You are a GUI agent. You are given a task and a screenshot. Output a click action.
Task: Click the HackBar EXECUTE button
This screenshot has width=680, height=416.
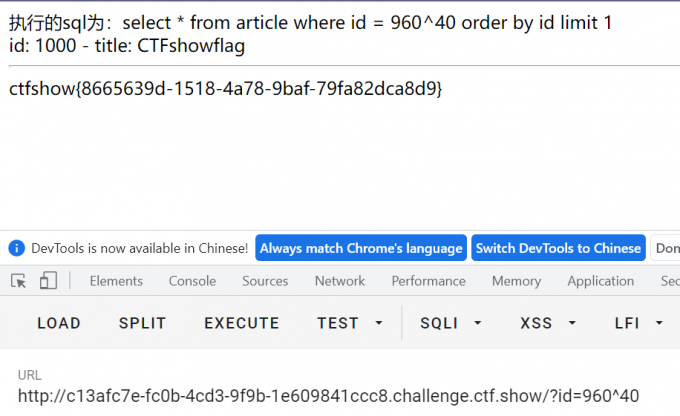click(242, 323)
